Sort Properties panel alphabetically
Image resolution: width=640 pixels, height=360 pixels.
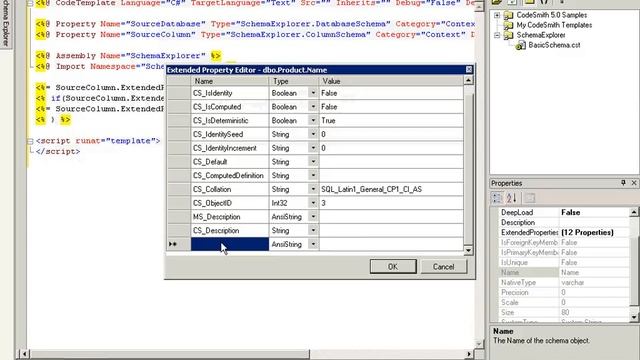tap(511, 198)
